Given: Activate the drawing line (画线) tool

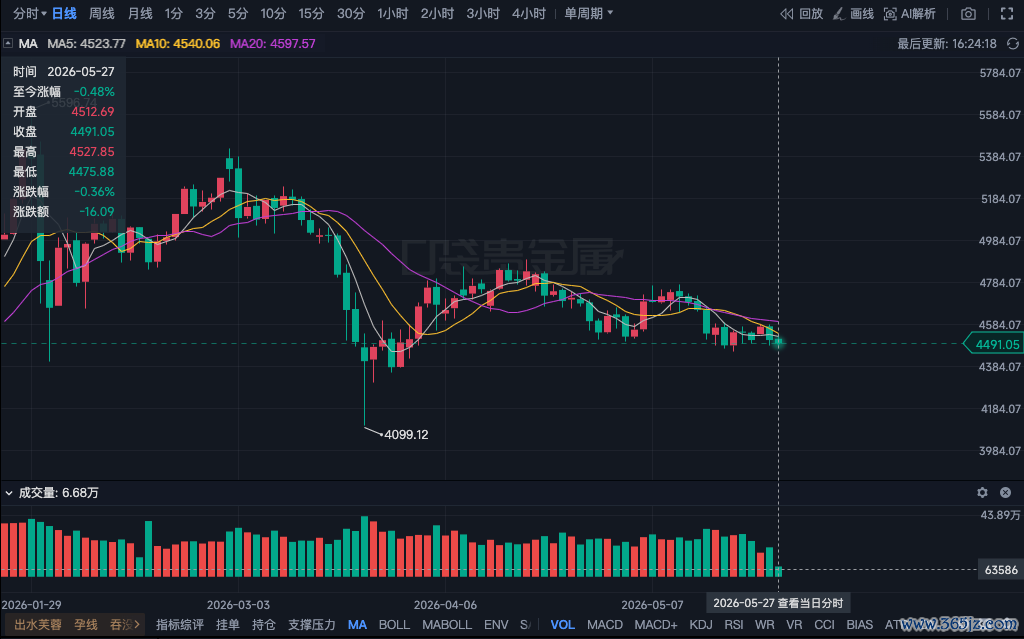Looking at the screenshot, I should point(853,14).
